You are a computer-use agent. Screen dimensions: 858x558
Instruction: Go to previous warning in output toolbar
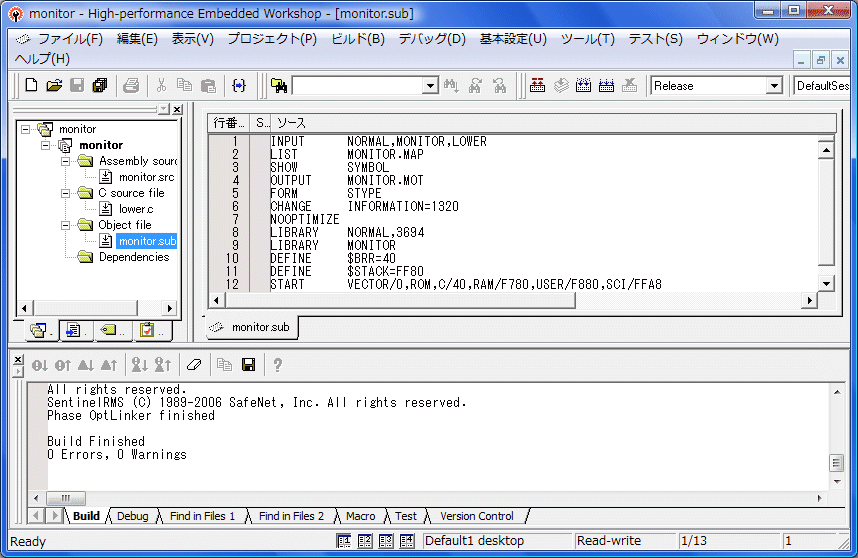109,365
